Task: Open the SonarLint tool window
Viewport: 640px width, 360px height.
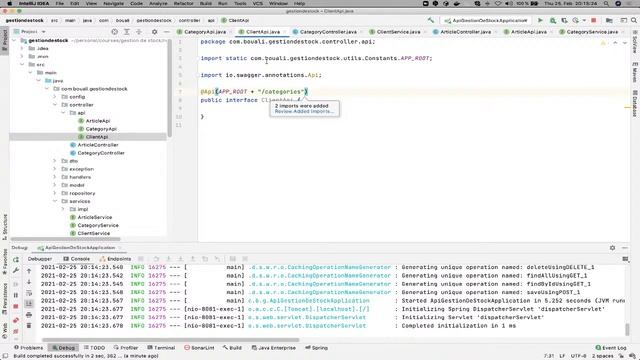Action: coord(199,348)
